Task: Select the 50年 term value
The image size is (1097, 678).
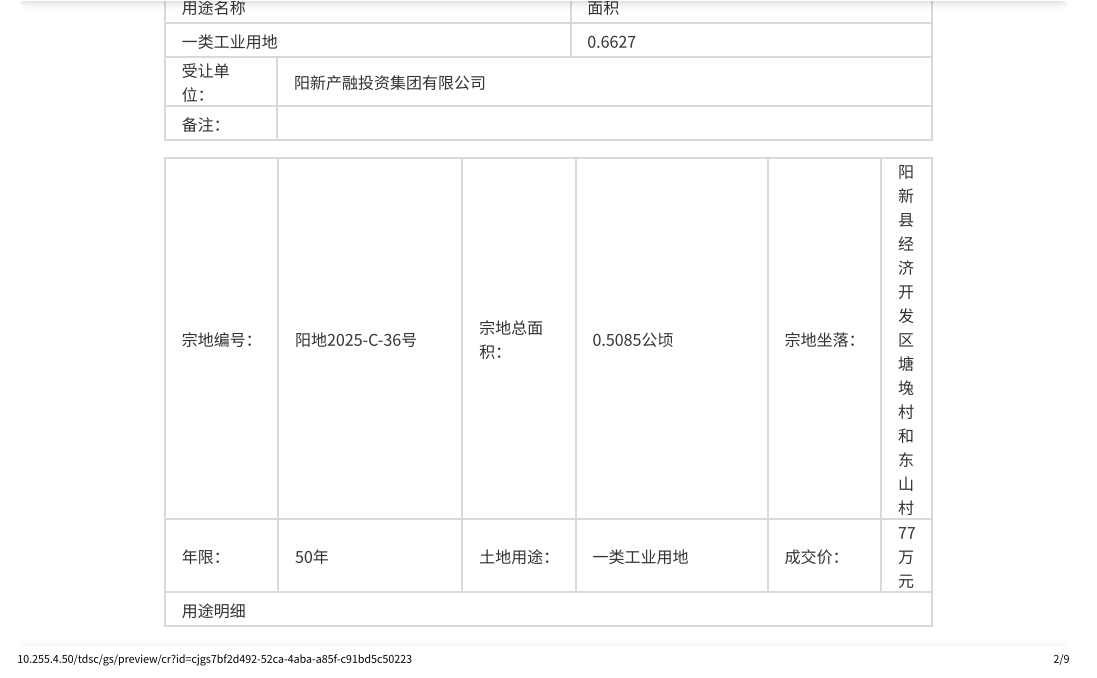Action: pyautogui.click(x=311, y=557)
